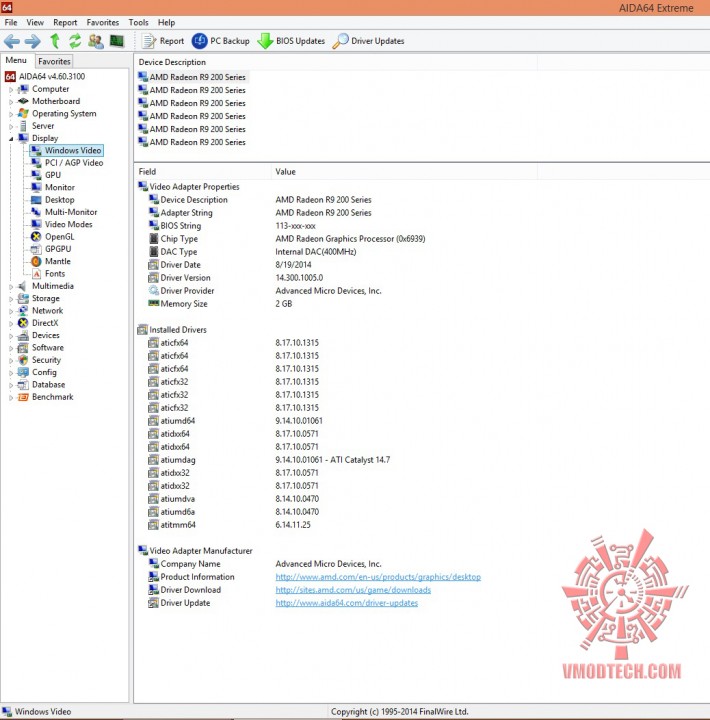Click the Value column header
This screenshot has height=720, width=710.
(x=404, y=172)
